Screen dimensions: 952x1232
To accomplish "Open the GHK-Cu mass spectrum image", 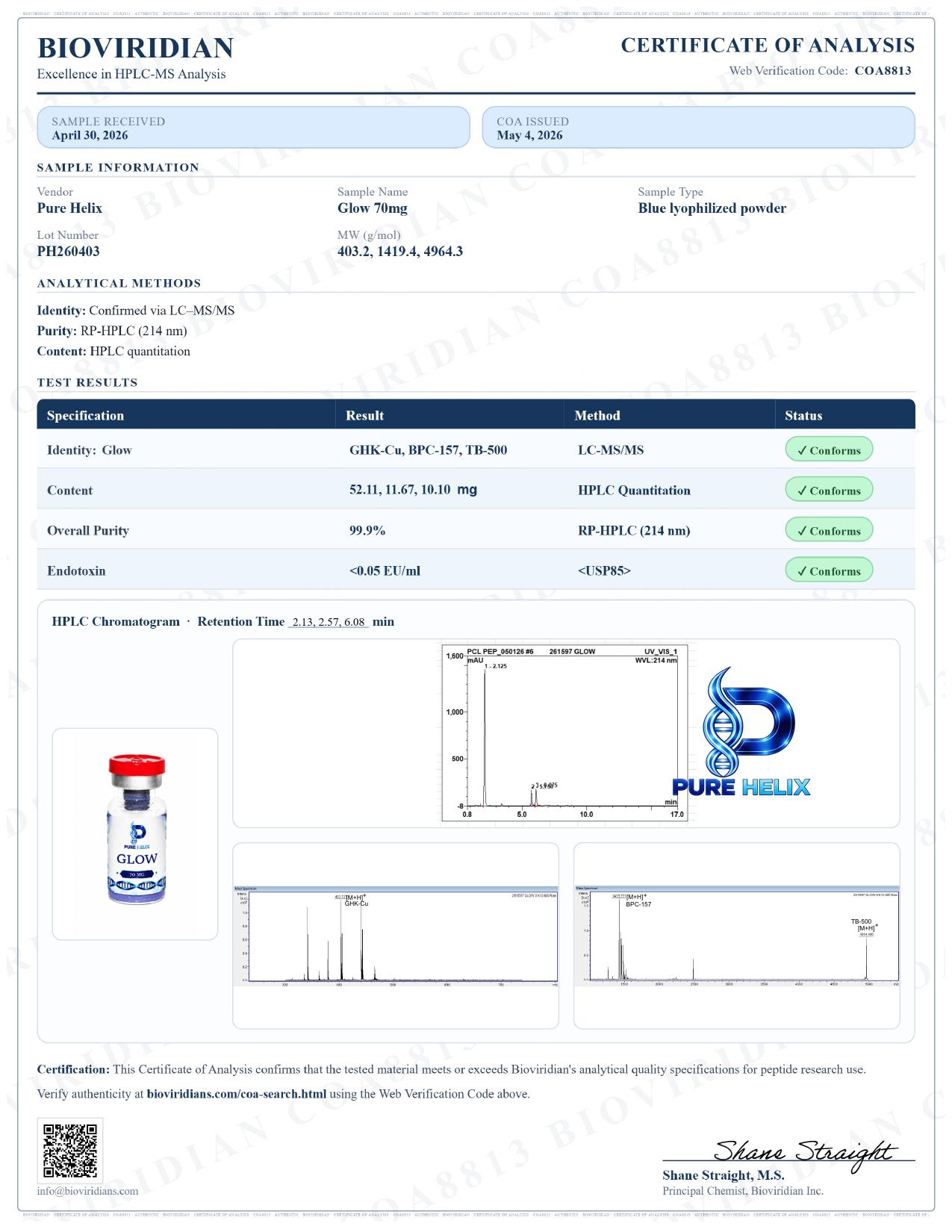I will point(396,936).
